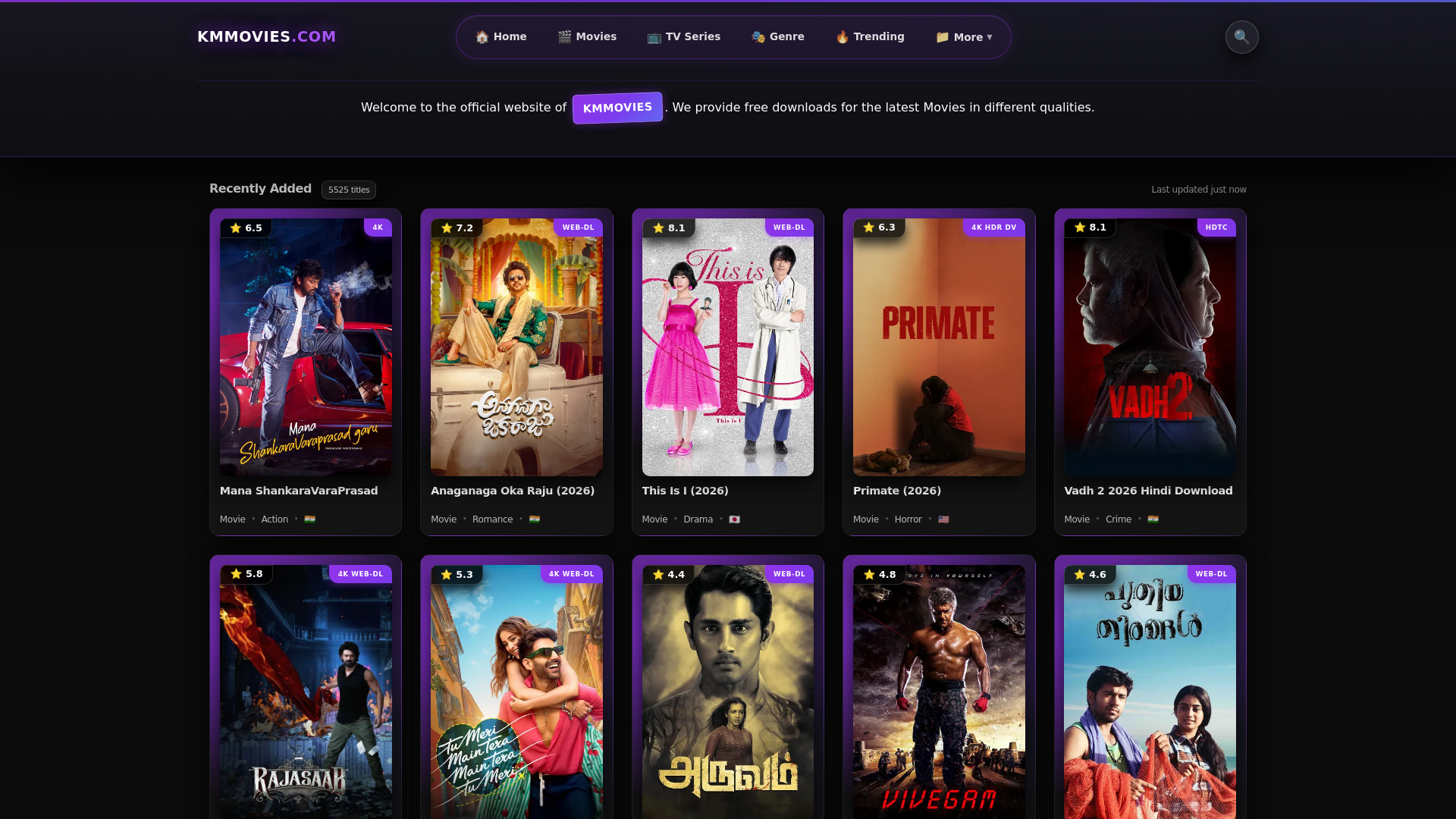This screenshot has width=1456, height=819.
Task: Click the Primate (2026) title
Action: (x=897, y=491)
